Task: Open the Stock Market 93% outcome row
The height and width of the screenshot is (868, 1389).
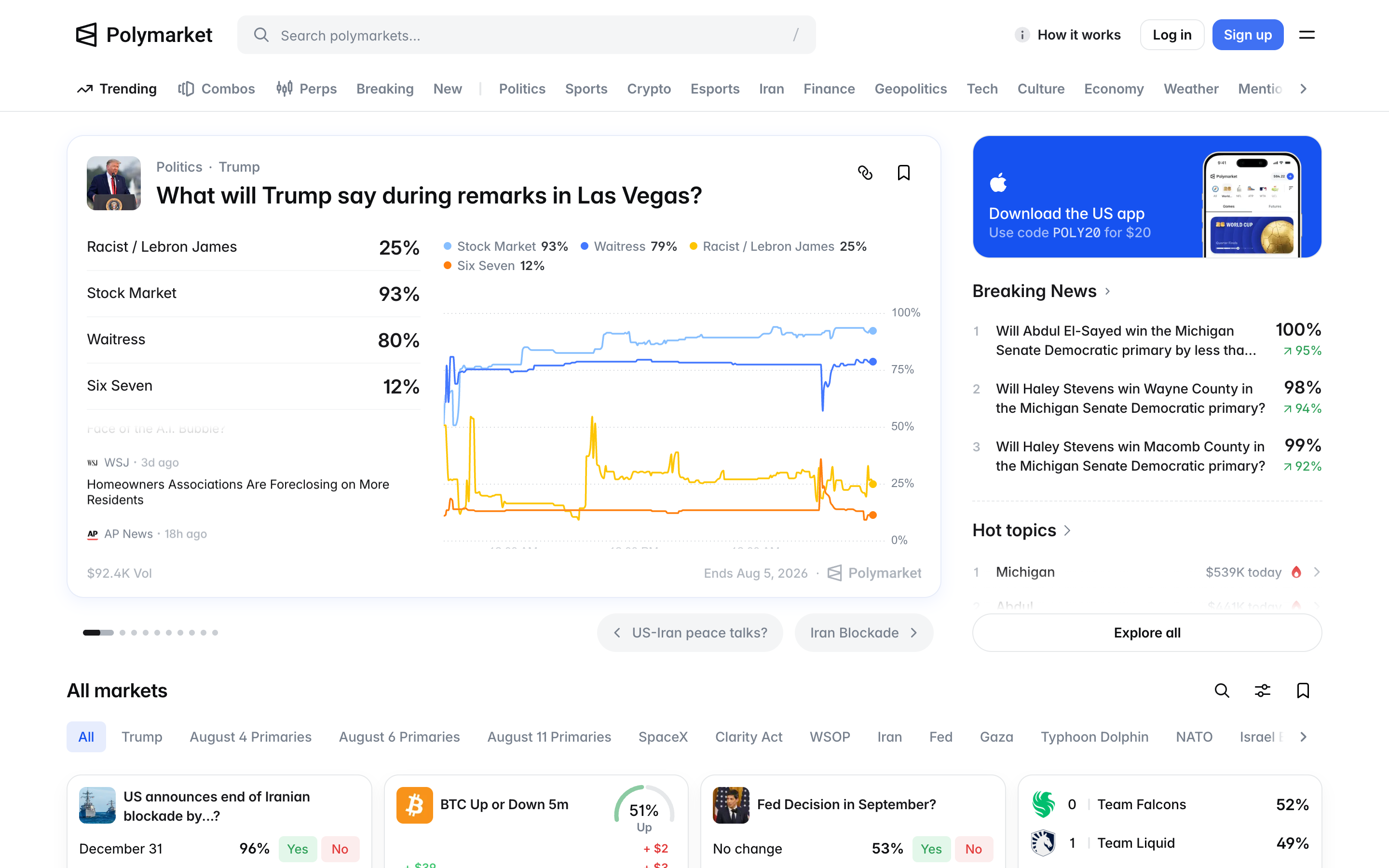Action: 253,293
